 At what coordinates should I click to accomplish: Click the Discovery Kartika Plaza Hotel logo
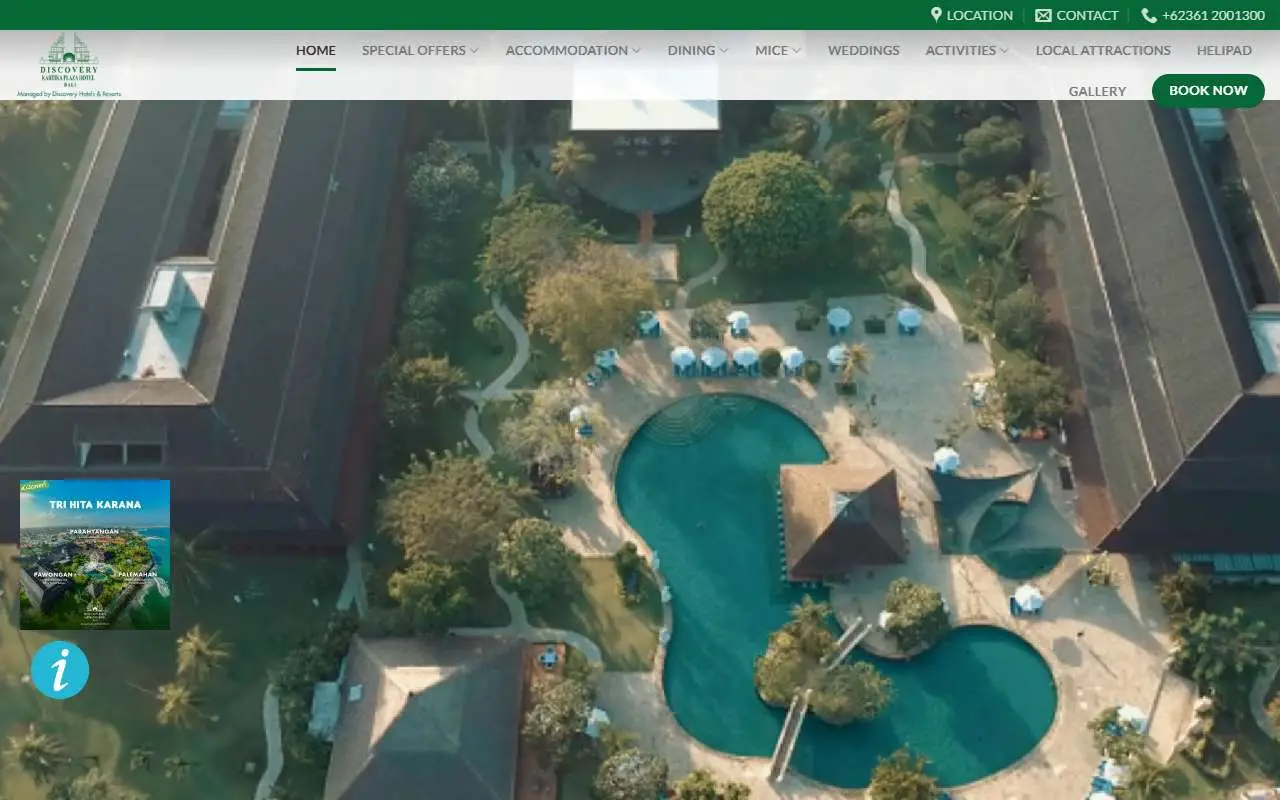point(69,65)
